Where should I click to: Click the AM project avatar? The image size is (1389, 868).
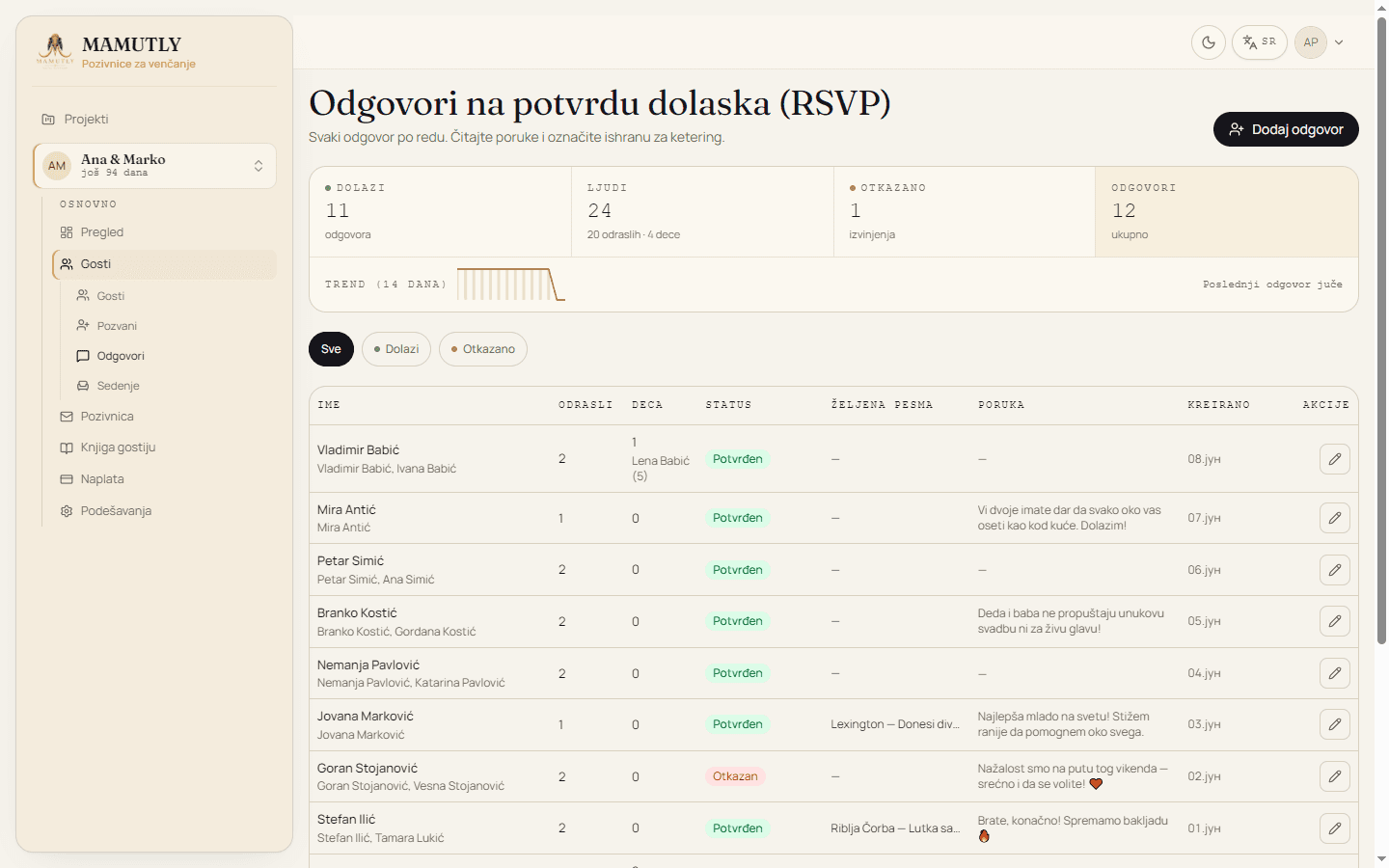pos(57,166)
